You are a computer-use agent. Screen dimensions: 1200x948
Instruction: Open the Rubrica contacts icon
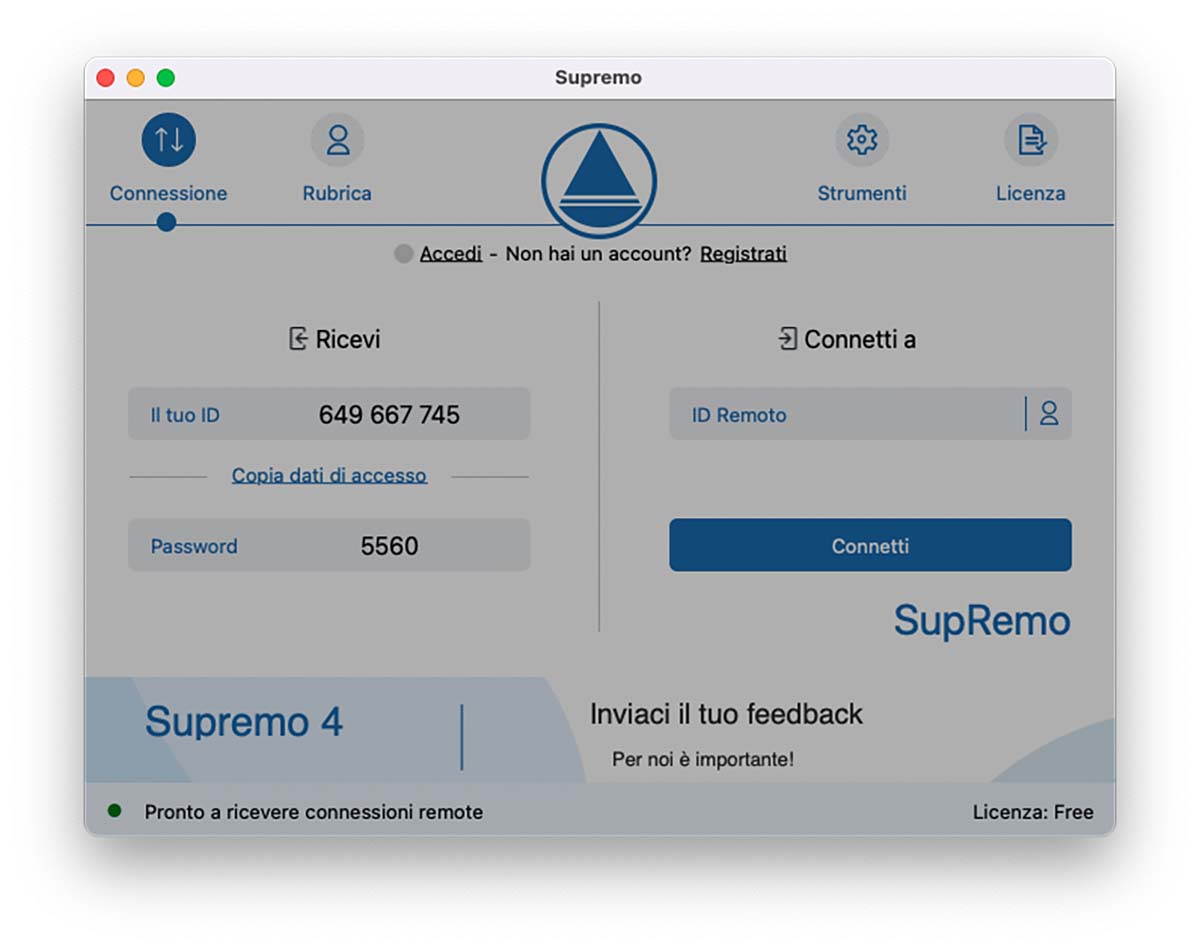click(338, 139)
